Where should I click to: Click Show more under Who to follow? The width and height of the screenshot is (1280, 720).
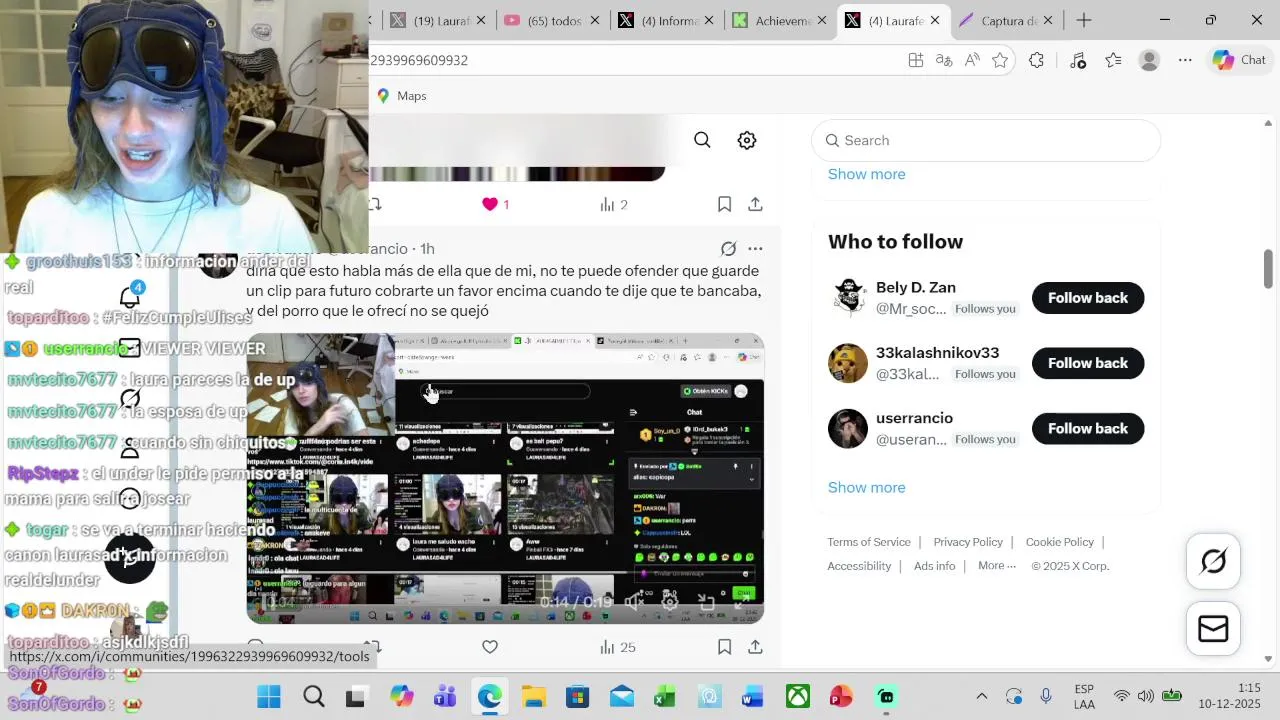coord(866,487)
